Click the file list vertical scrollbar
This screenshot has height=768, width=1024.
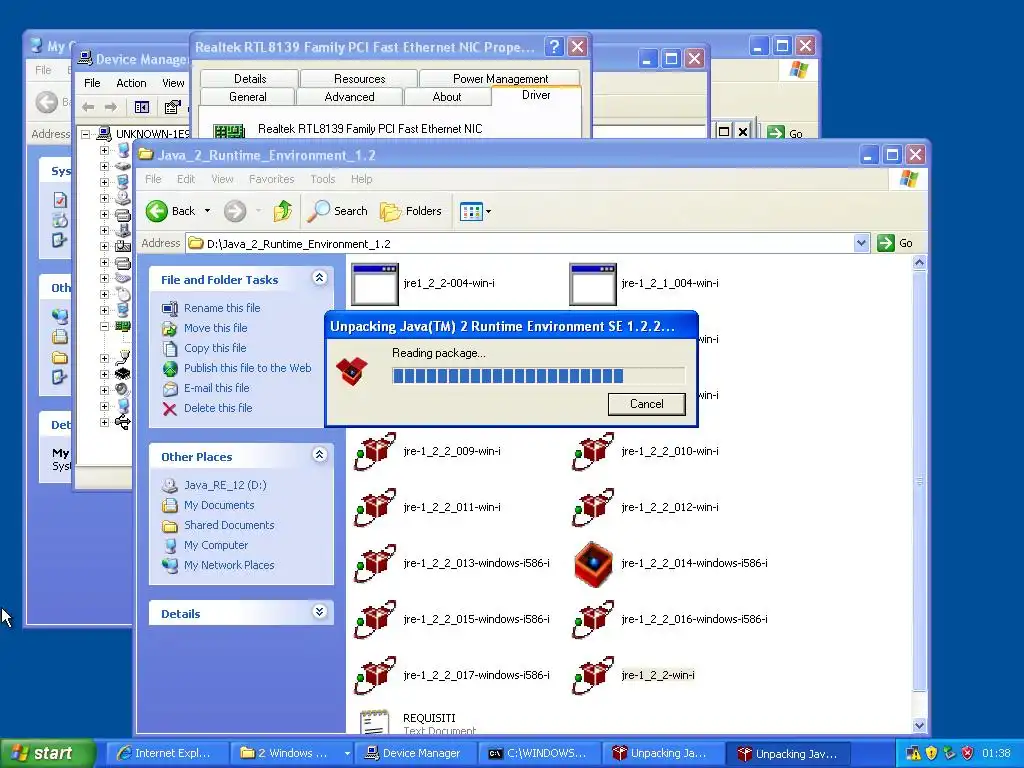[x=919, y=481]
